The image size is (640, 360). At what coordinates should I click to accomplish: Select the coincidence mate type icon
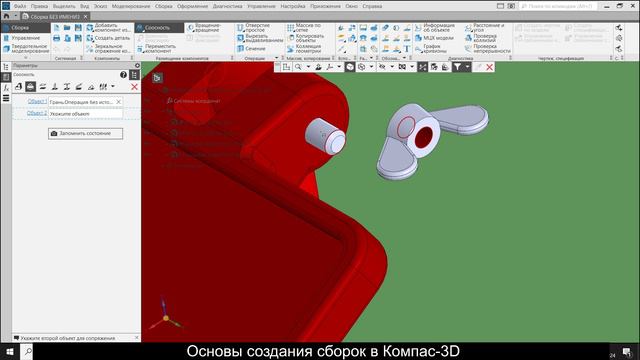pos(18,87)
